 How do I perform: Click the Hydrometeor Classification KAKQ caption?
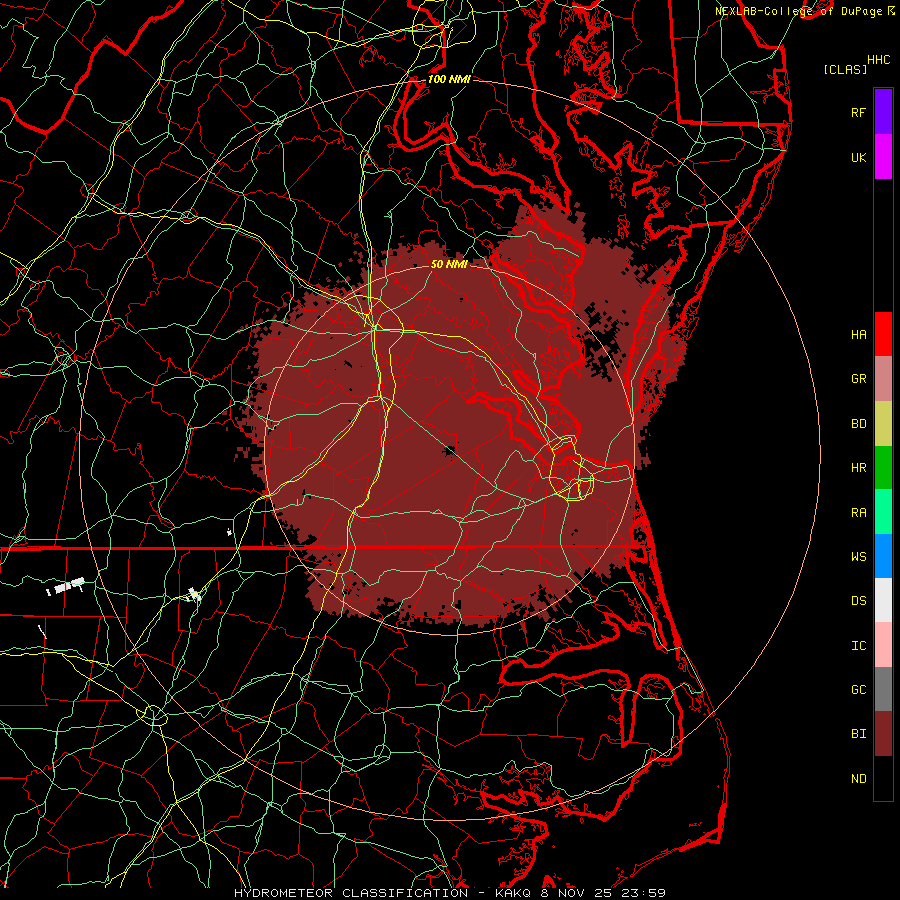coord(450,893)
